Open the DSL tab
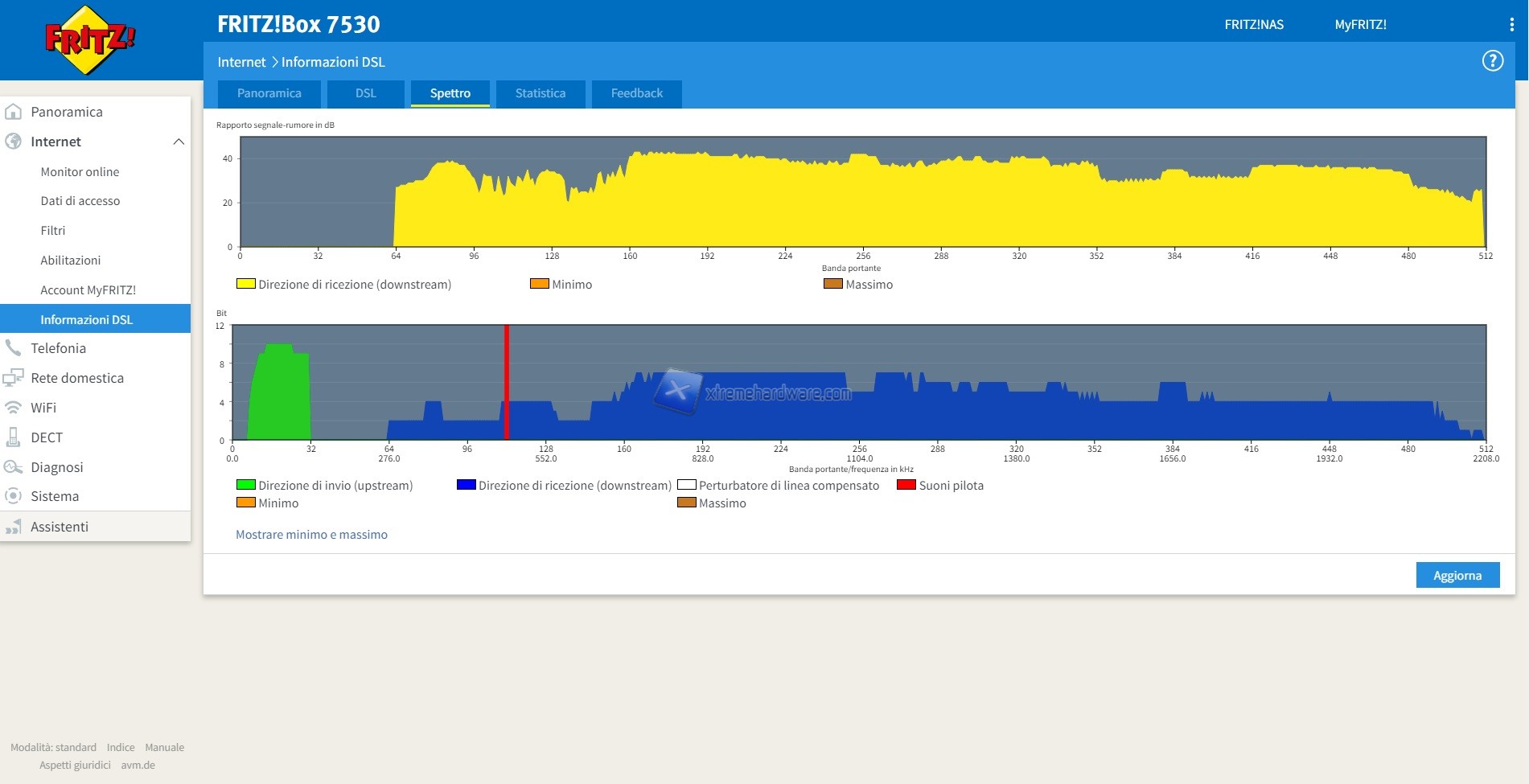The width and height of the screenshot is (1529, 784). point(365,93)
